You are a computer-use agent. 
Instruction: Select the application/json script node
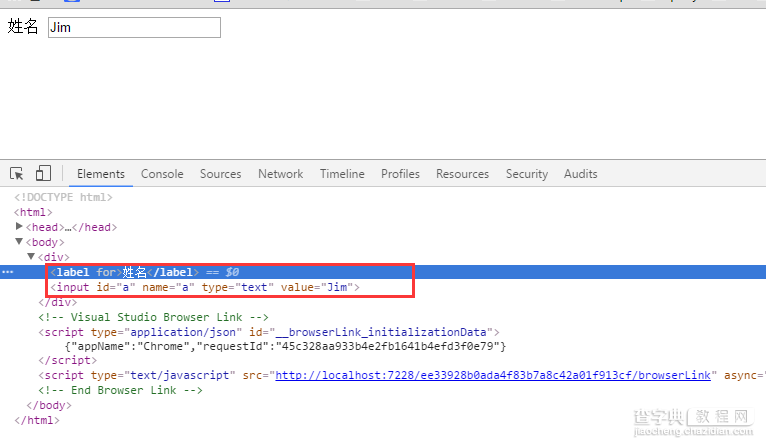[269, 332]
